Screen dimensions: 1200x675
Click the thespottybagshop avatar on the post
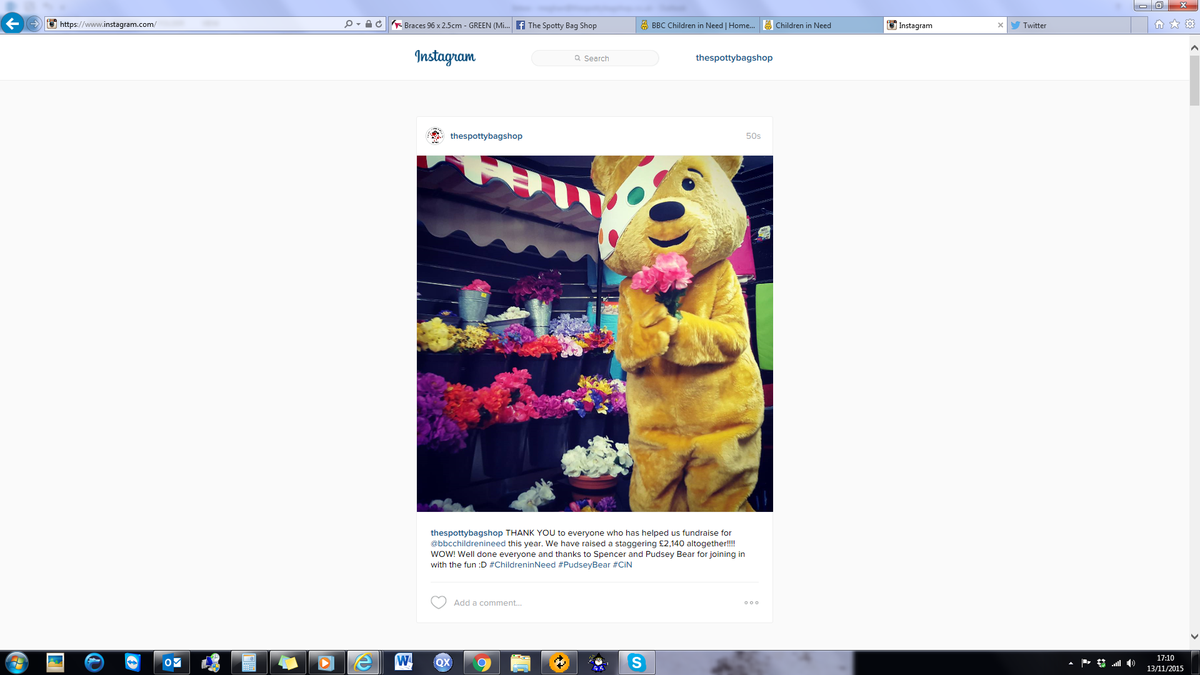435,136
